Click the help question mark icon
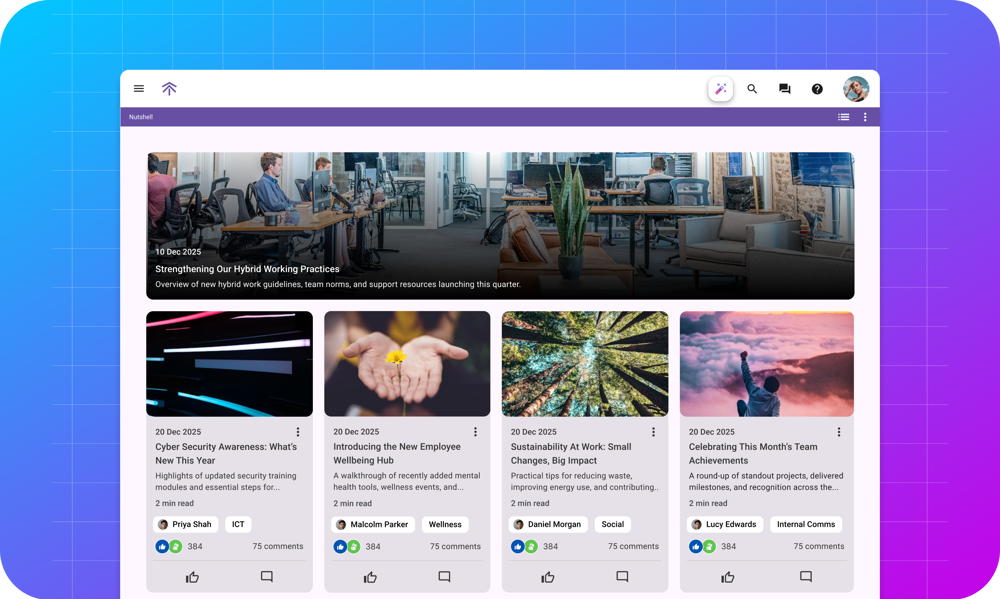Viewport: 1000px width, 599px height. coord(817,89)
